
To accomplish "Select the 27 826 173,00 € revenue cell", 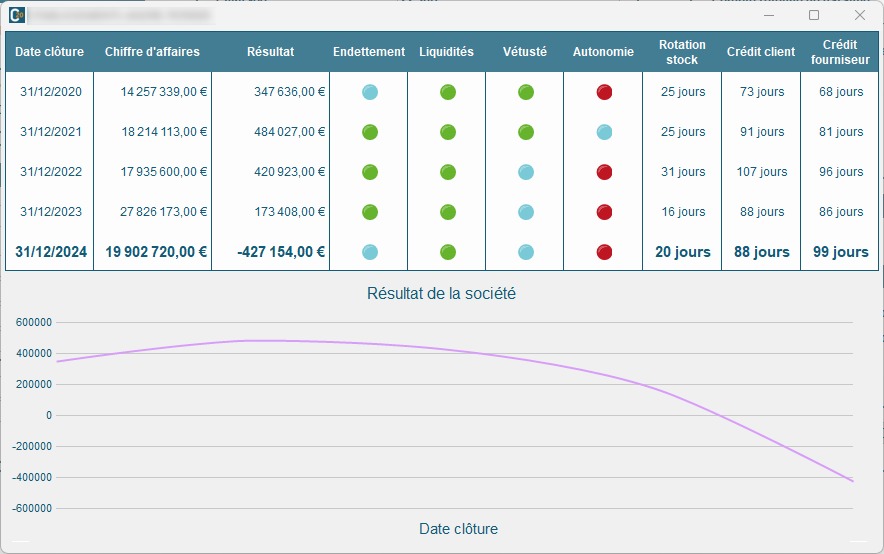I will pos(163,212).
